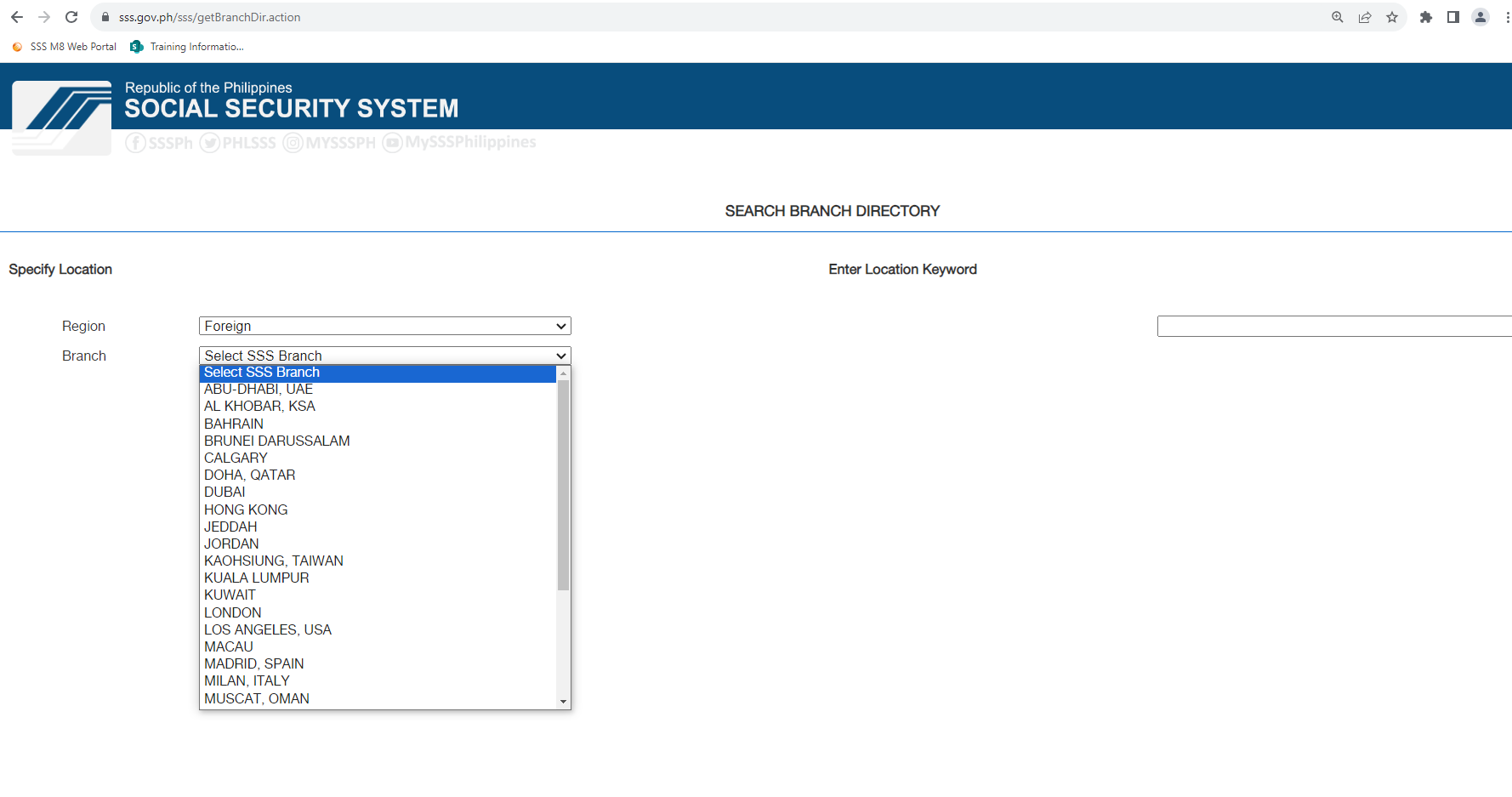The height and width of the screenshot is (797, 1512).
Task: Select ABU-DHABI, UAE branch option
Action: point(259,390)
